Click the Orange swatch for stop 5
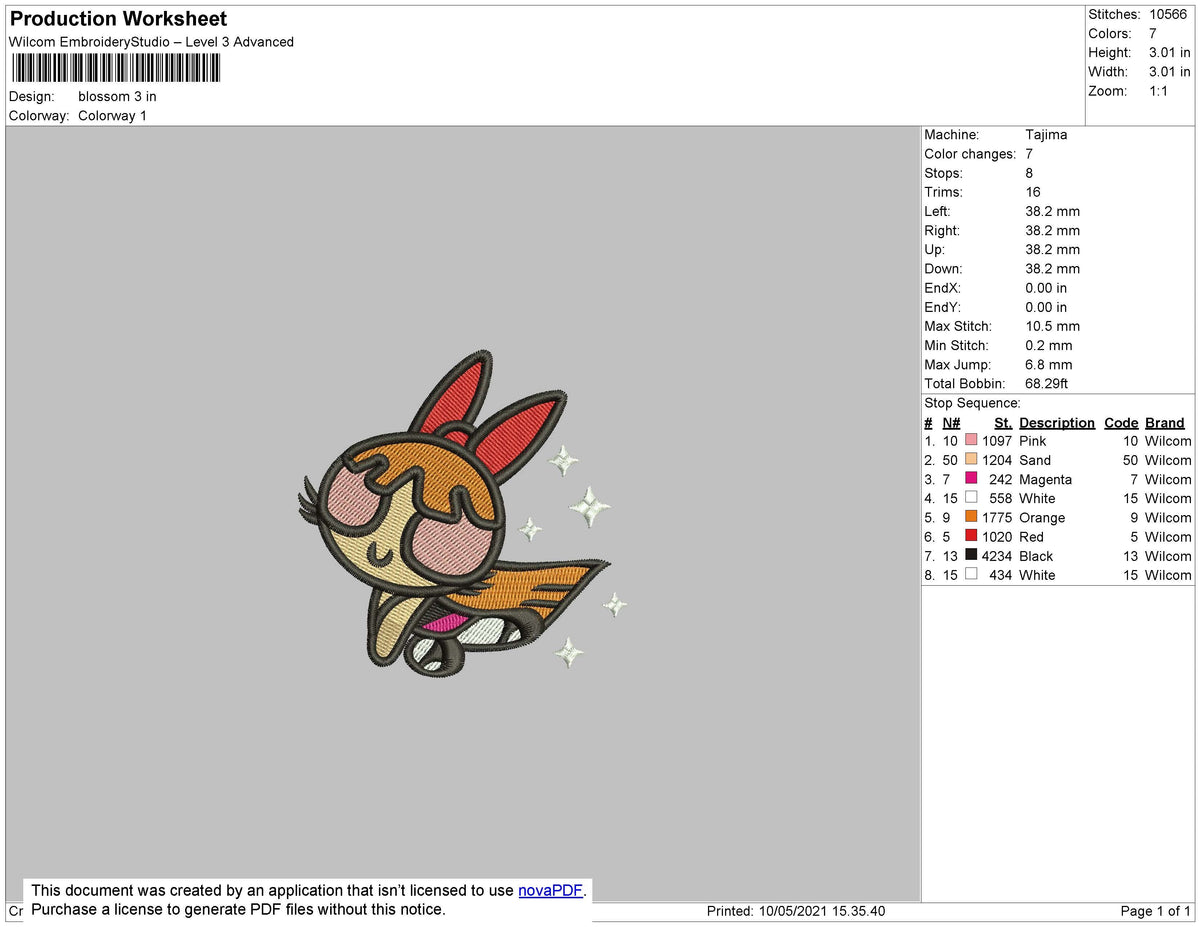This screenshot has height=927, width=1200. 970,517
